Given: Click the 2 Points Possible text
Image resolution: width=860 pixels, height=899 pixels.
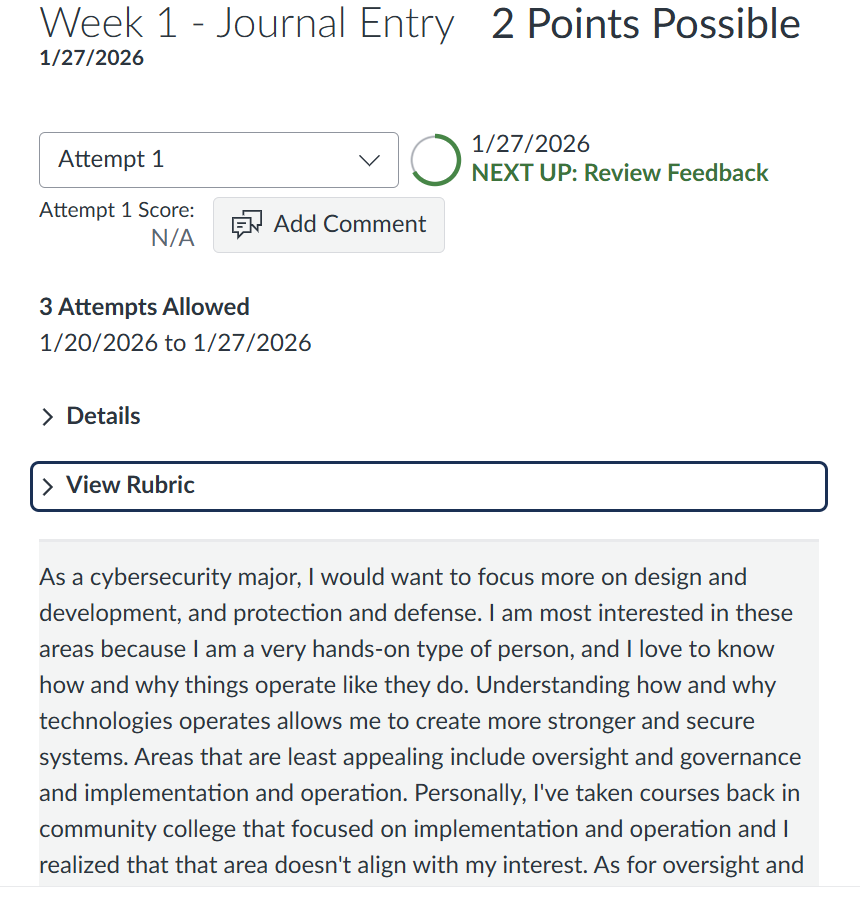Looking at the screenshot, I should [x=646, y=24].
